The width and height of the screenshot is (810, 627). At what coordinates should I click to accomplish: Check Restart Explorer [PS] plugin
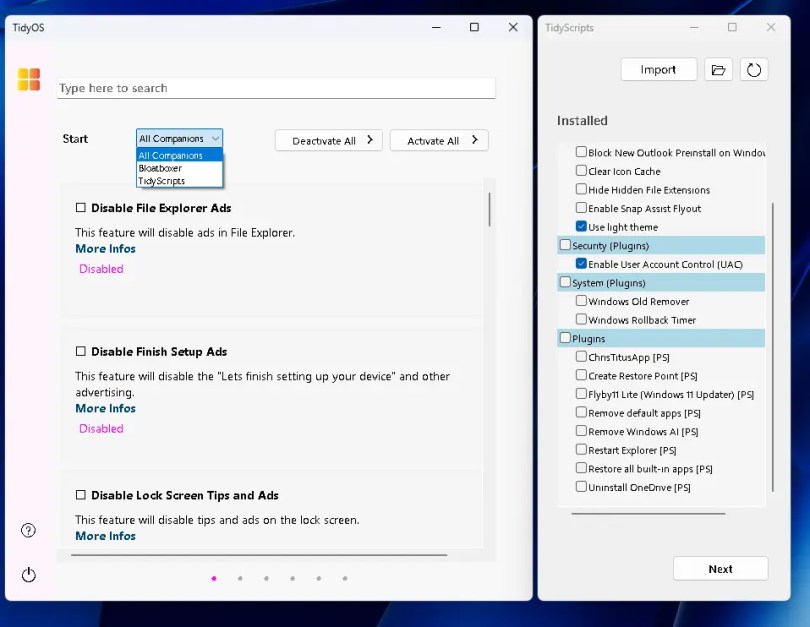(581, 449)
